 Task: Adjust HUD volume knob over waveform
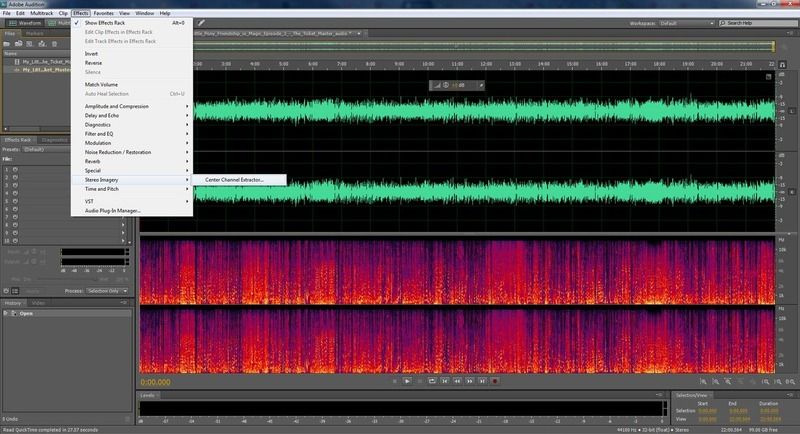click(x=445, y=85)
